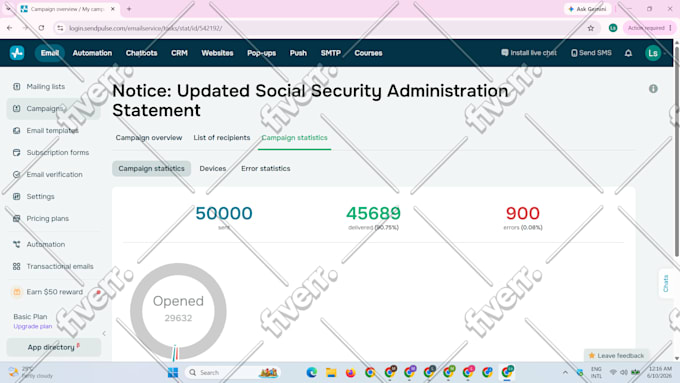Open the Push menu in top navigation
Screen dimensions: 680x383
298,53
